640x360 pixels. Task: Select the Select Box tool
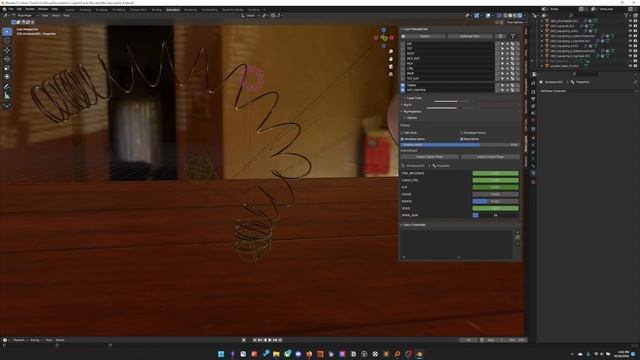7,31
